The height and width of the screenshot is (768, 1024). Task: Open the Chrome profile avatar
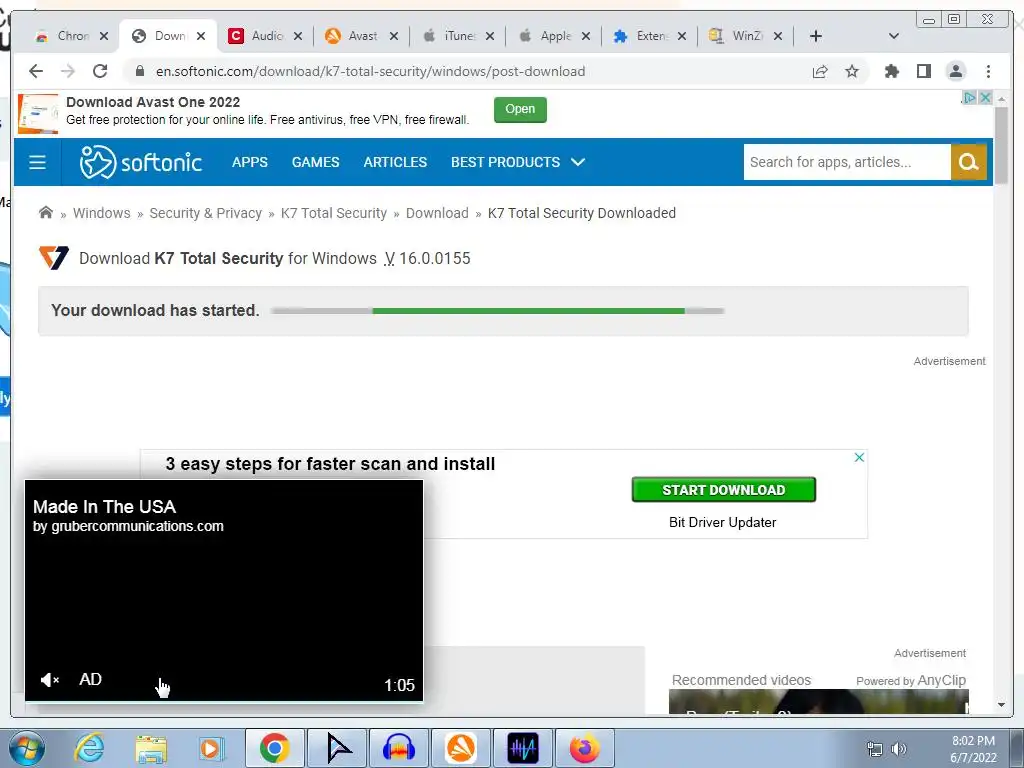(x=955, y=71)
